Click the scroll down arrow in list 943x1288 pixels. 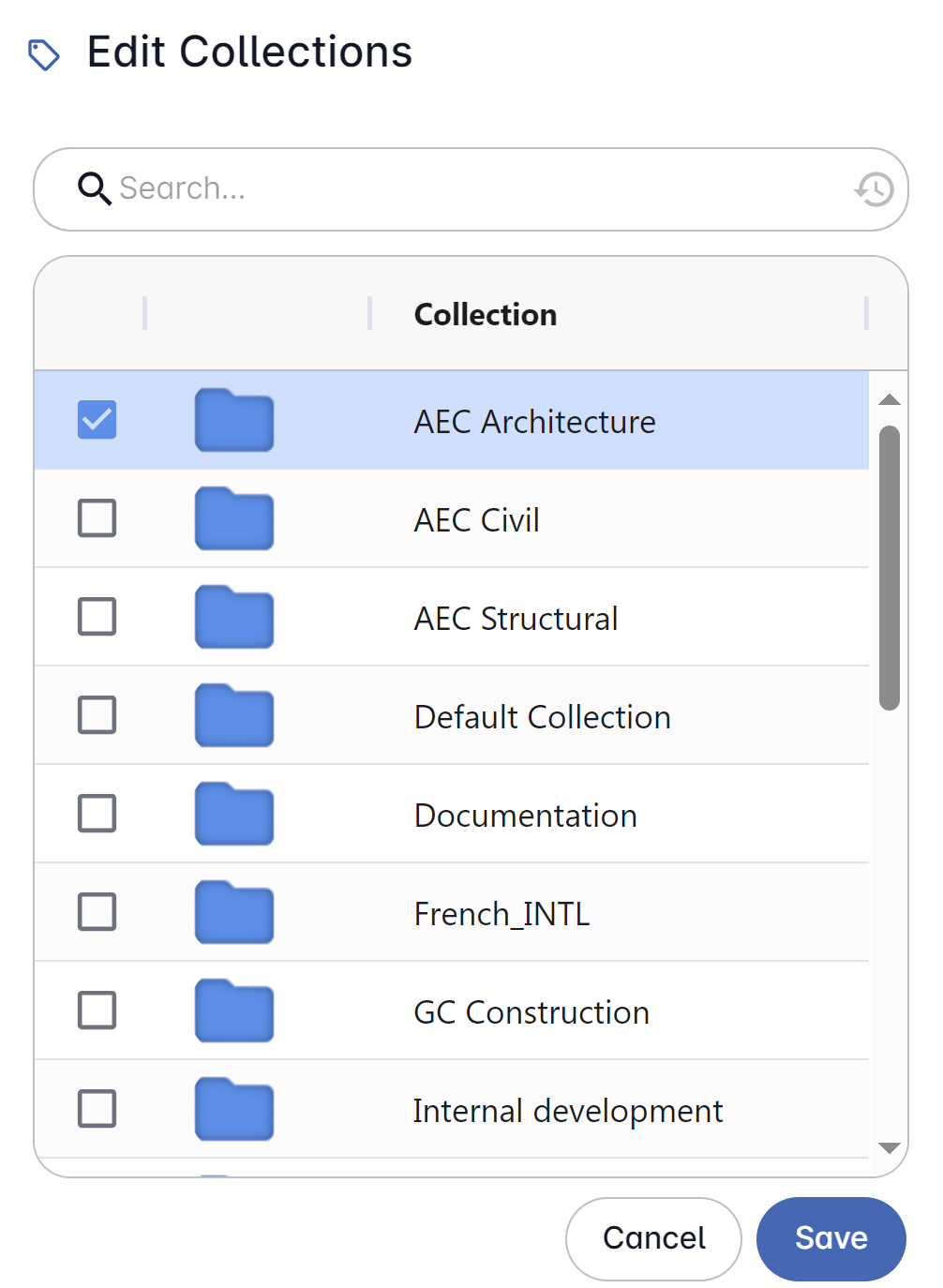click(x=890, y=1148)
